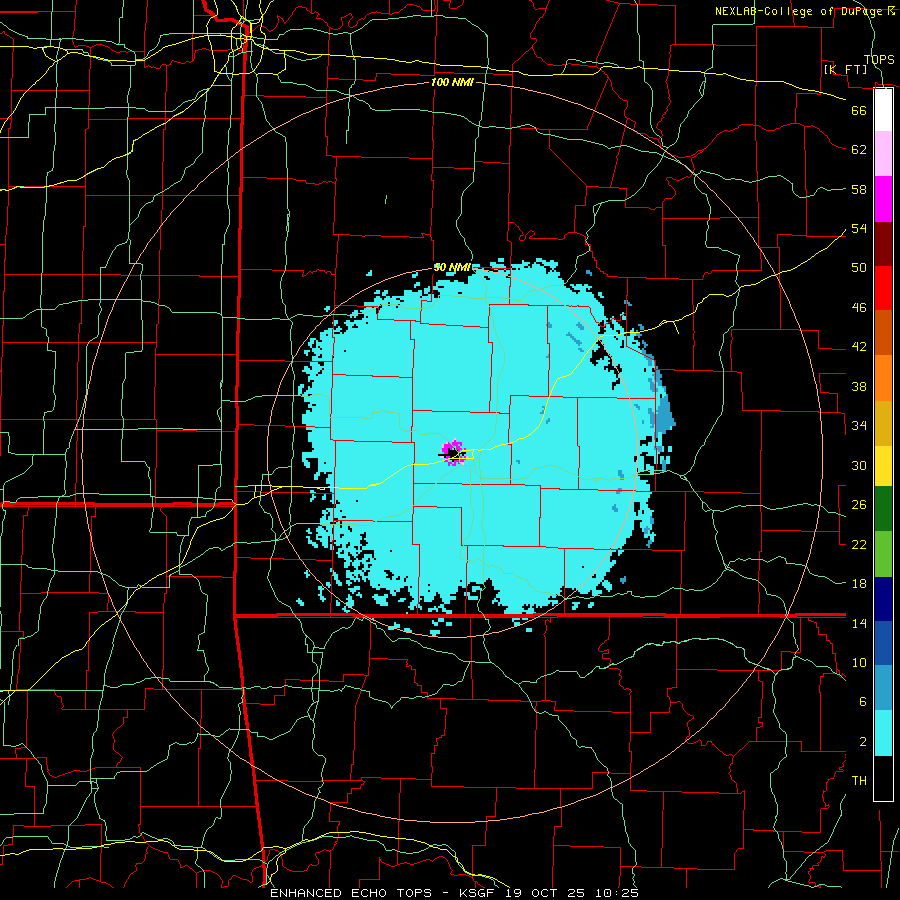Click the 50 NMI range ring label
The width and height of the screenshot is (900, 900).
452,267
